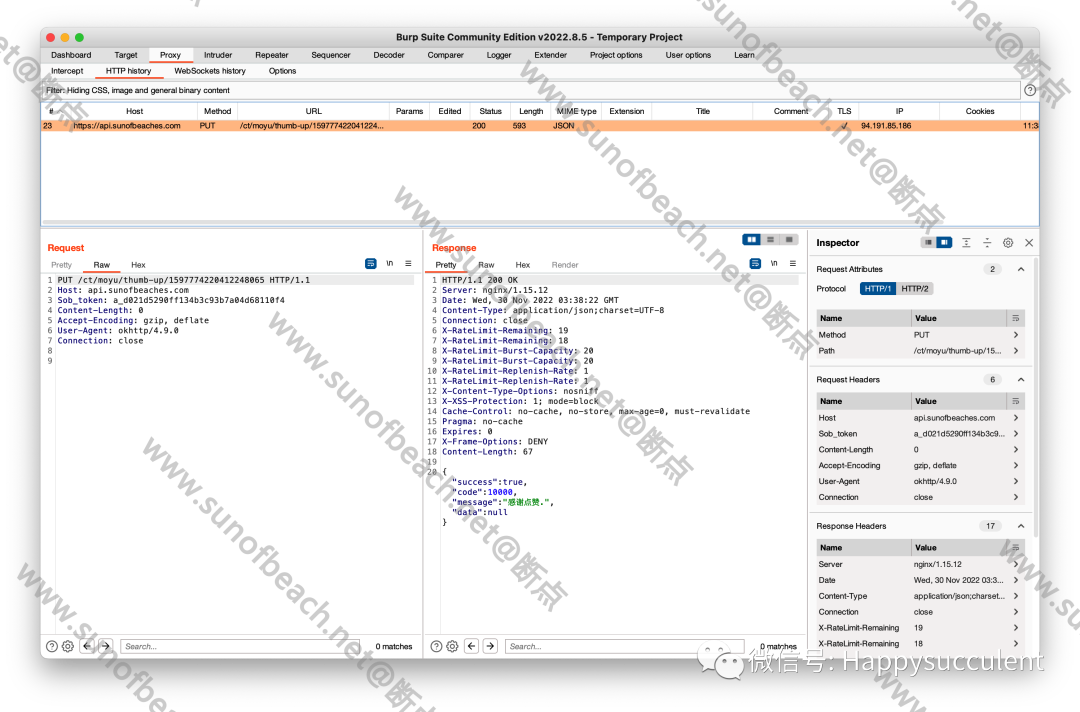Collapse Request Headers section
Image resolution: width=1080 pixels, height=712 pixels.
(1021, 379)
